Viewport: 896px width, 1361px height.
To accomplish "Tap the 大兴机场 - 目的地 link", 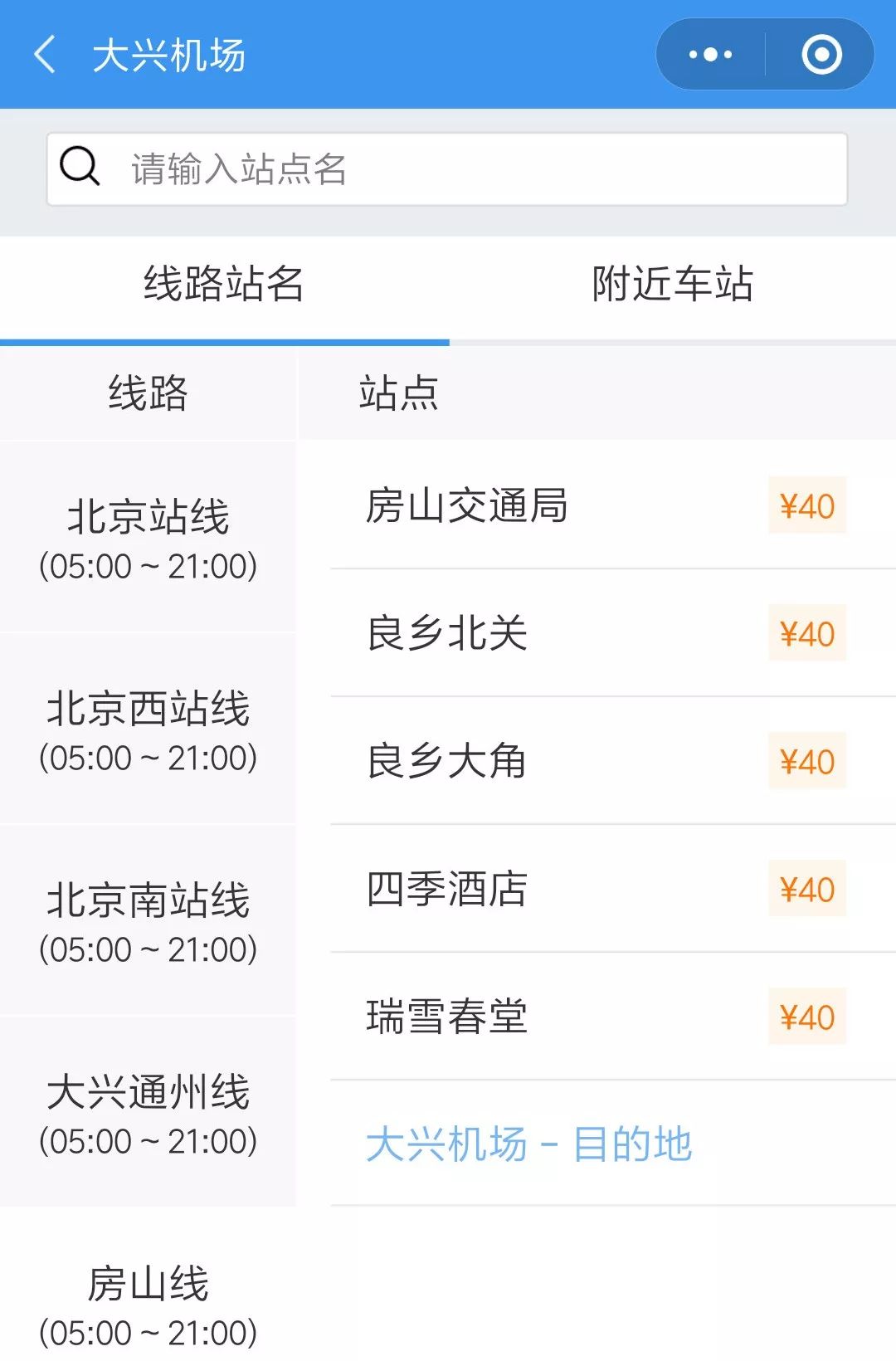I will coord(528,1144).
